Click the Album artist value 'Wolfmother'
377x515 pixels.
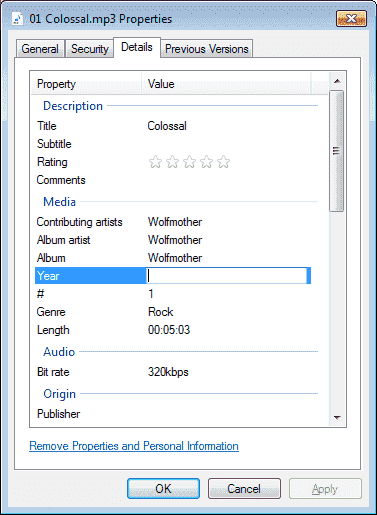[175, 240]
